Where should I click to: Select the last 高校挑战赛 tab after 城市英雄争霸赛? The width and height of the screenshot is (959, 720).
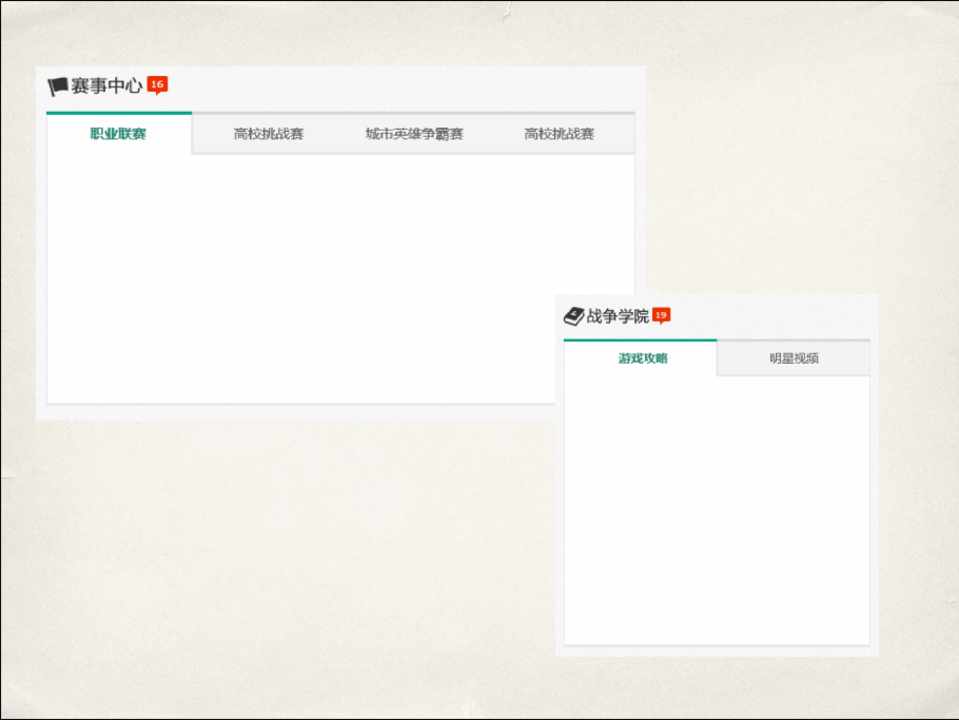click(x=559, y=134)
